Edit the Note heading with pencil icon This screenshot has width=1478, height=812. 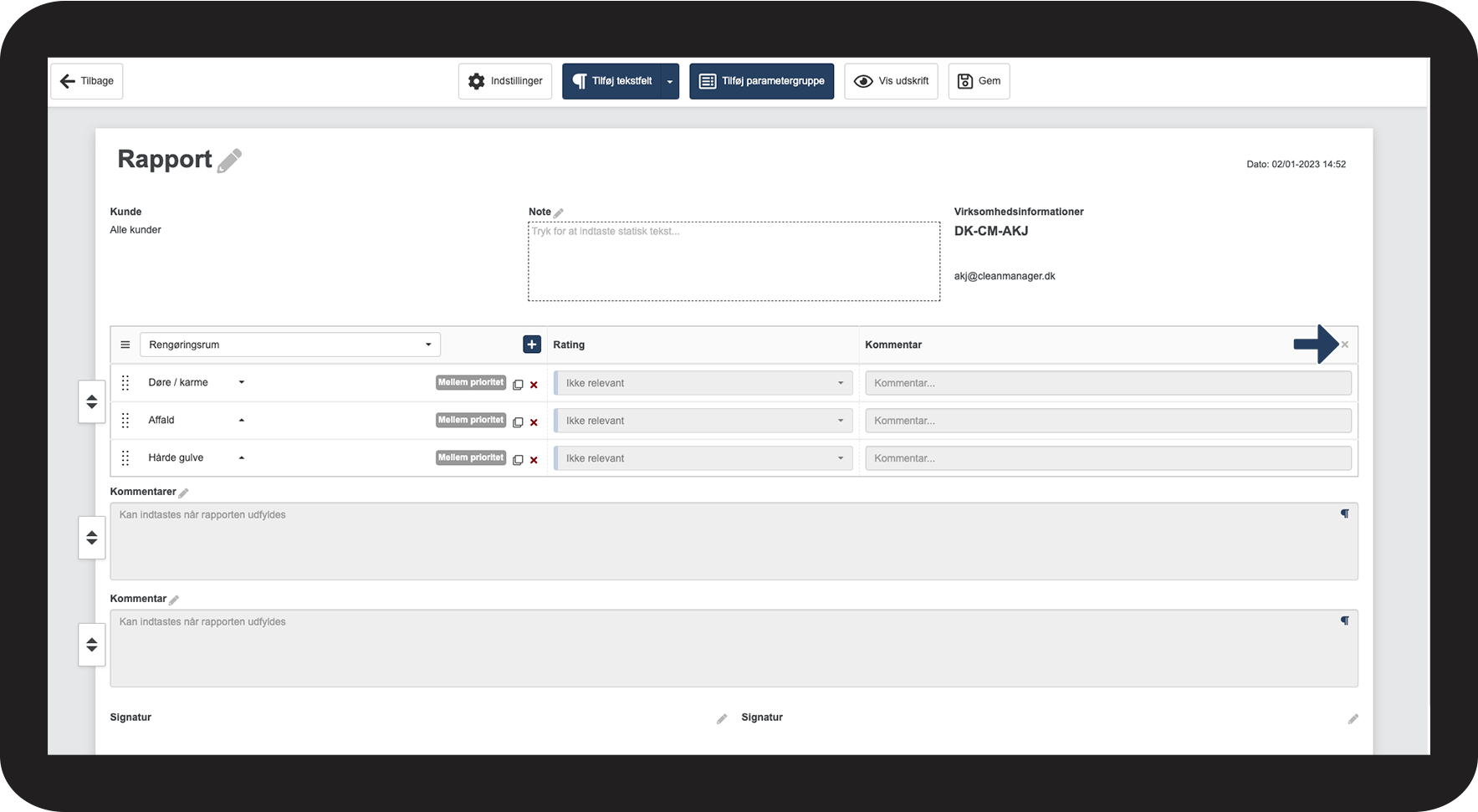559,212
